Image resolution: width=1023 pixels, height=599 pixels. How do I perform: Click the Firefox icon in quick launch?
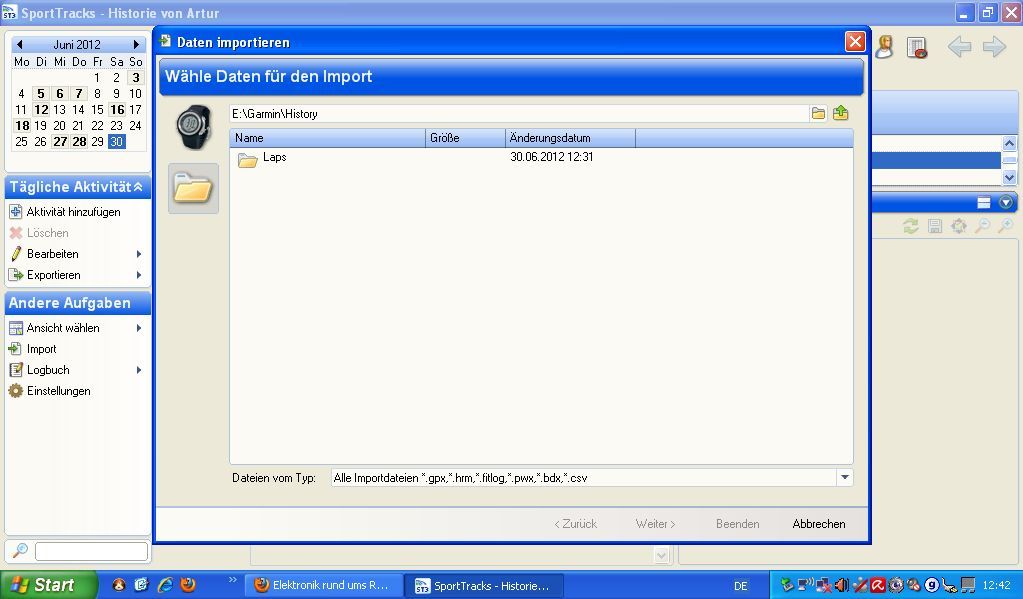point(188,585)
